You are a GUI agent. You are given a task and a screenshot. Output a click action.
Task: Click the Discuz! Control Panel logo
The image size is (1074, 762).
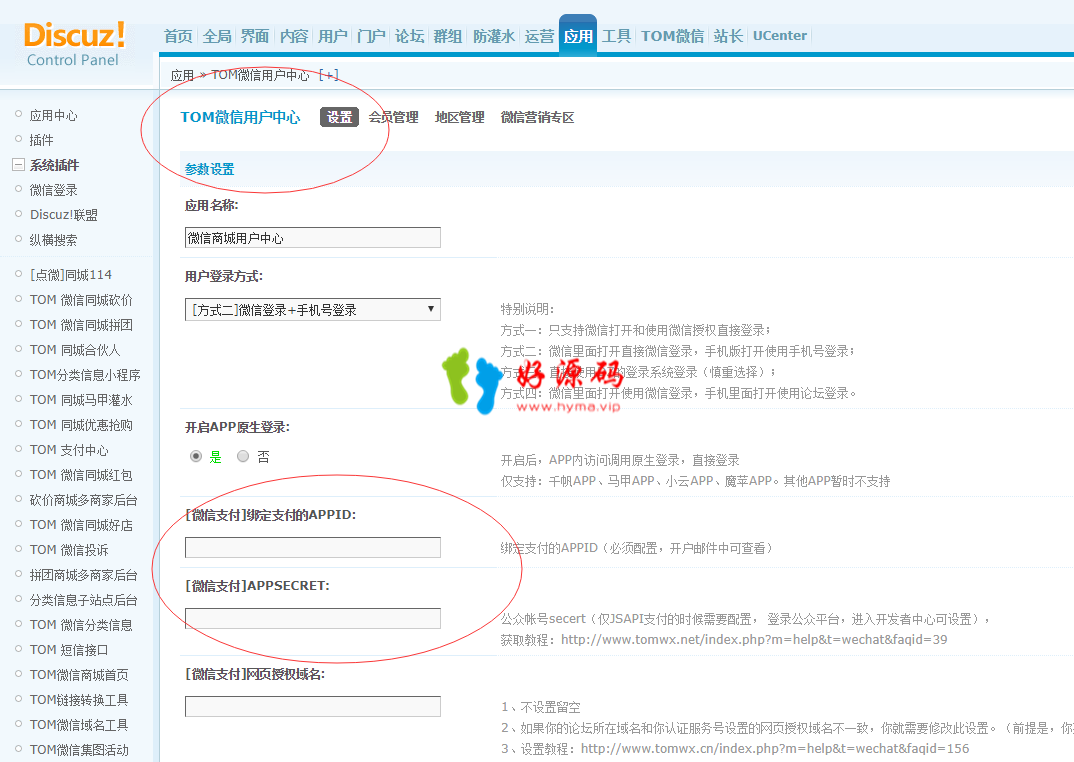75,44
